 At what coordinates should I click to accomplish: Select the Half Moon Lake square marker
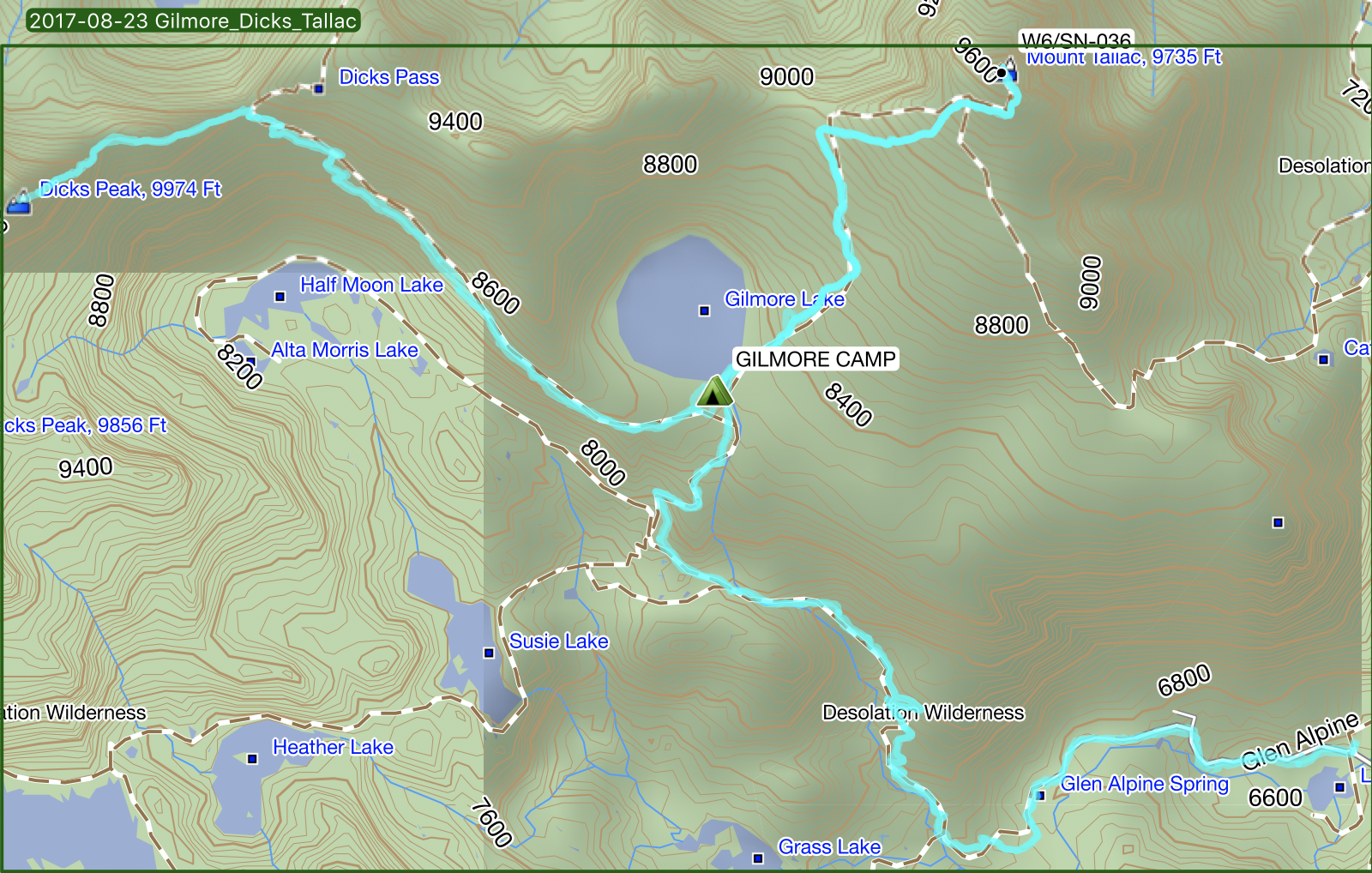coord(280,297)
